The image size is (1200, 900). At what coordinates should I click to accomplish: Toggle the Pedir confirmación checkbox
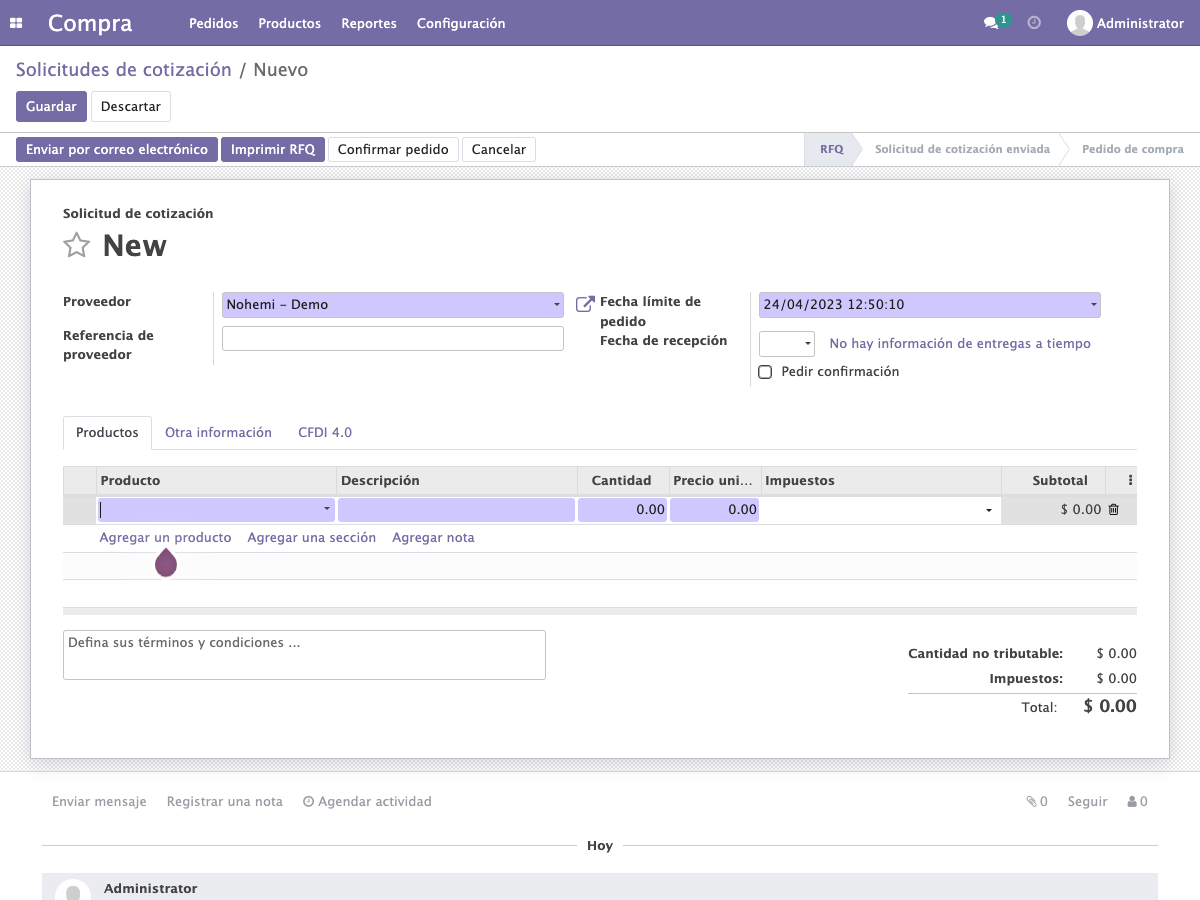point(765,372)
